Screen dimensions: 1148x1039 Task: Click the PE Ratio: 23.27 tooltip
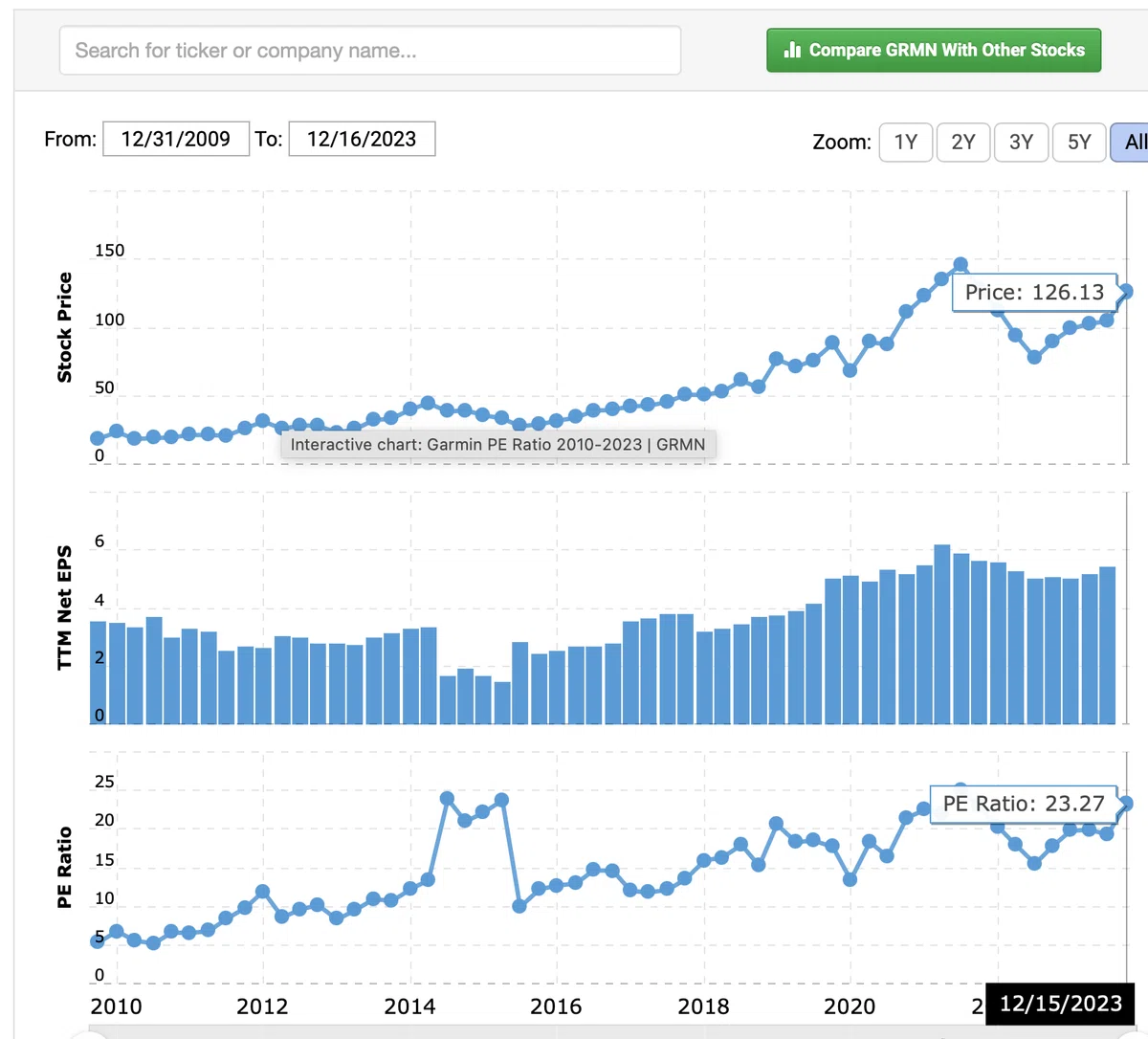point(1024,804)
